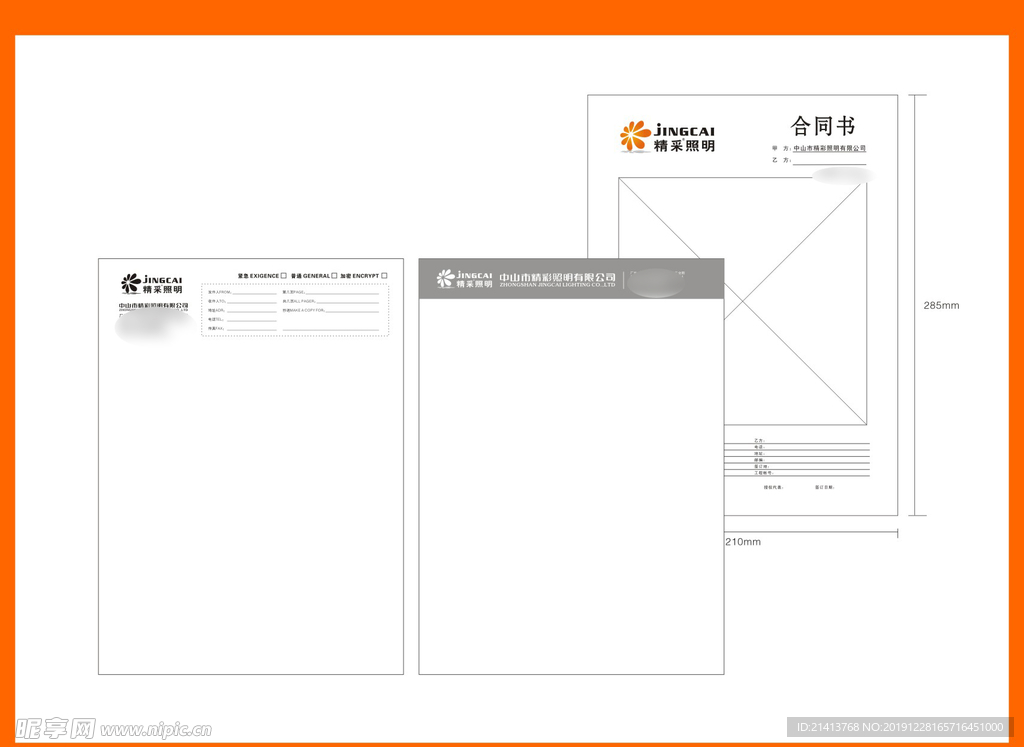Click the black JINGCAI flower logo on fax sheet
Viewport: 1024px width, 747px height.
(131, 284)
